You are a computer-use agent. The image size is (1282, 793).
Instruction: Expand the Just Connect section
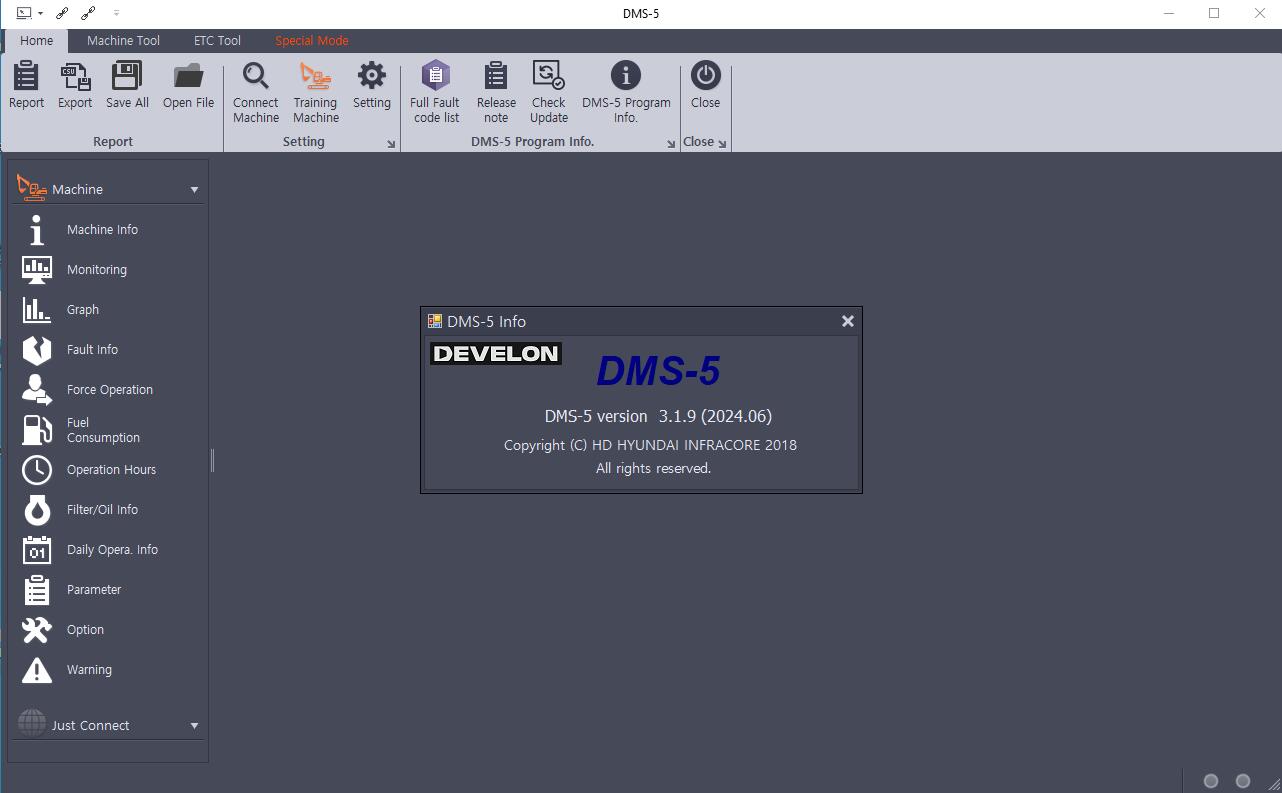pyautogui.click(x=194, y=724)
